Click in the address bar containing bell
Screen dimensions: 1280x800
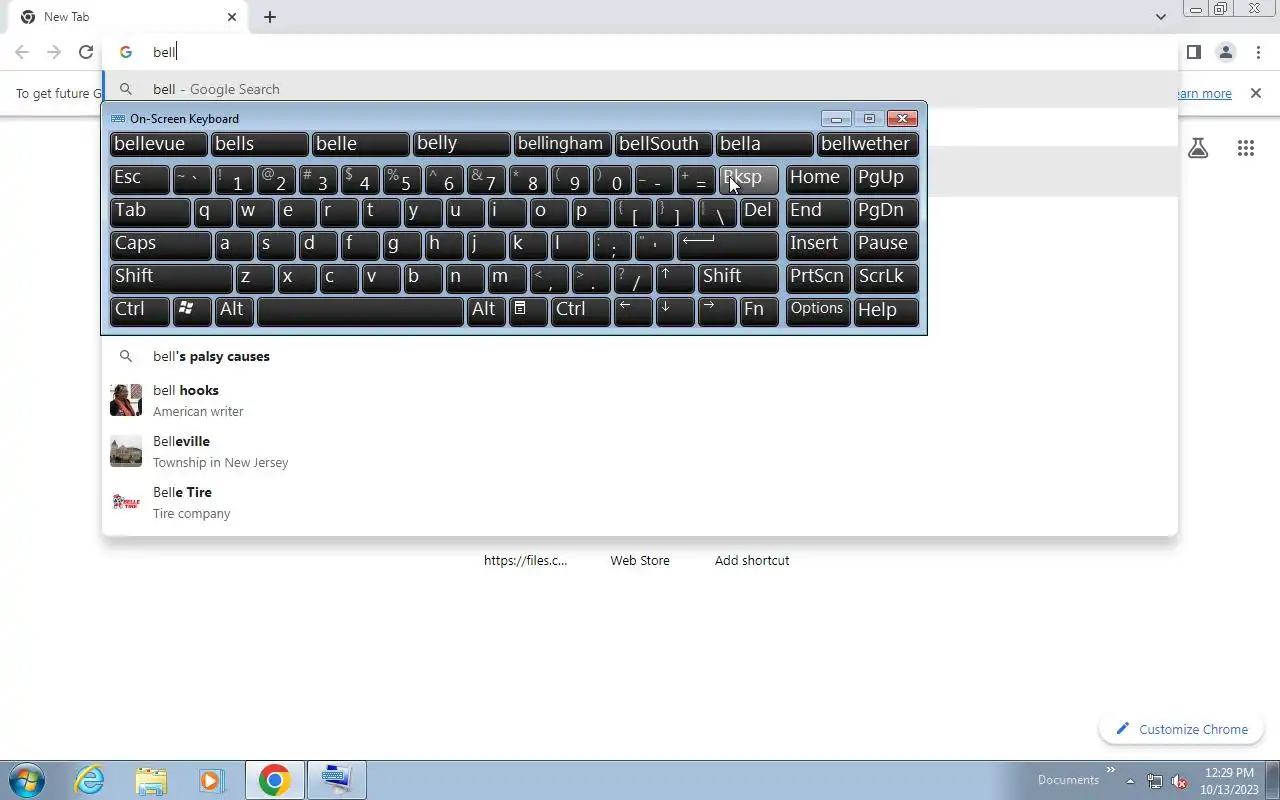(640, 52)
